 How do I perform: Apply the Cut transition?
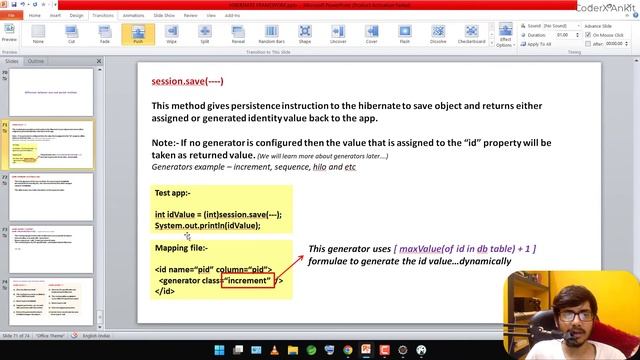tap(71, 34)
